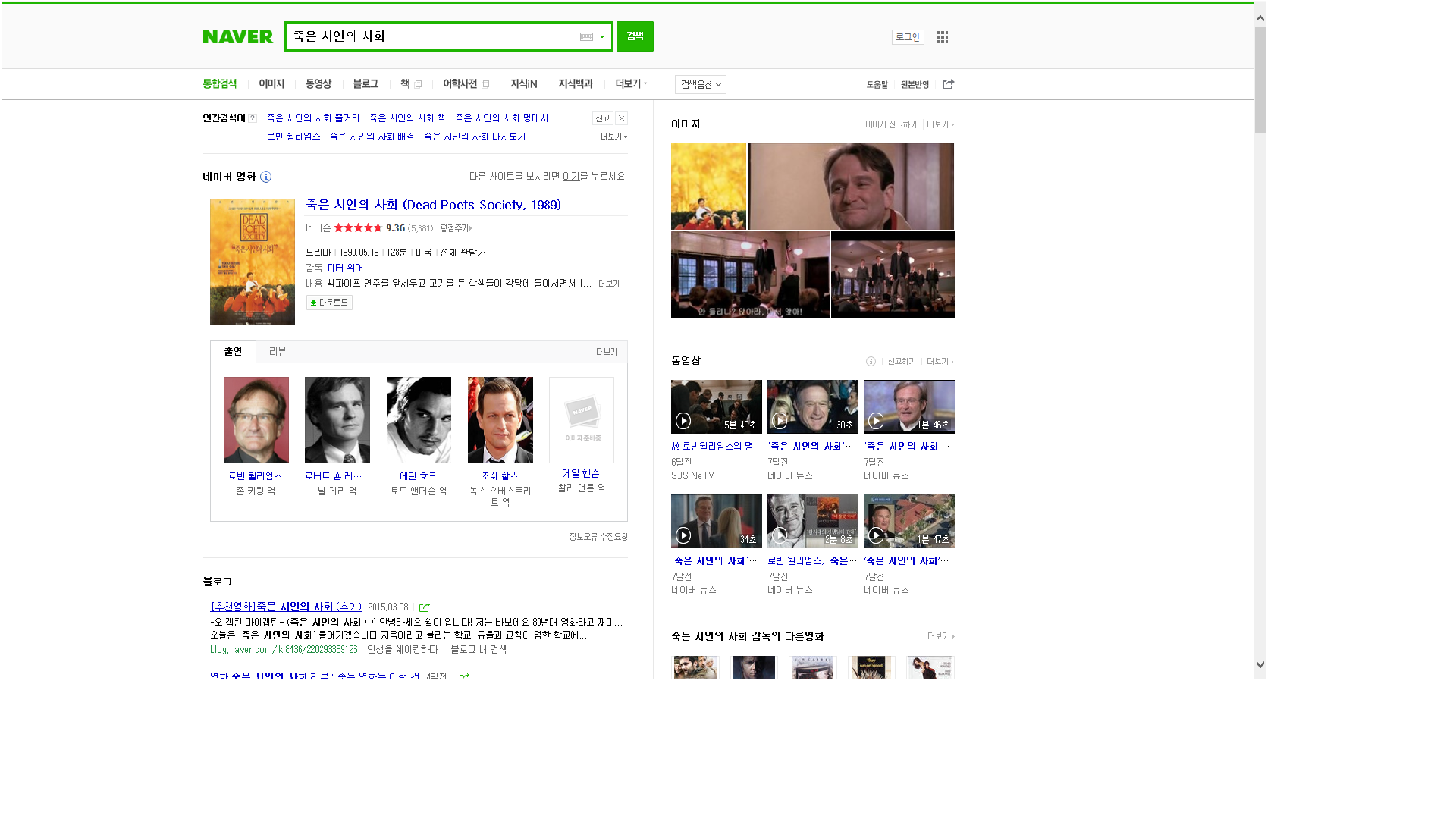Click the info icon in 동영상 section header
The image size is (1456, 819).
871,361
